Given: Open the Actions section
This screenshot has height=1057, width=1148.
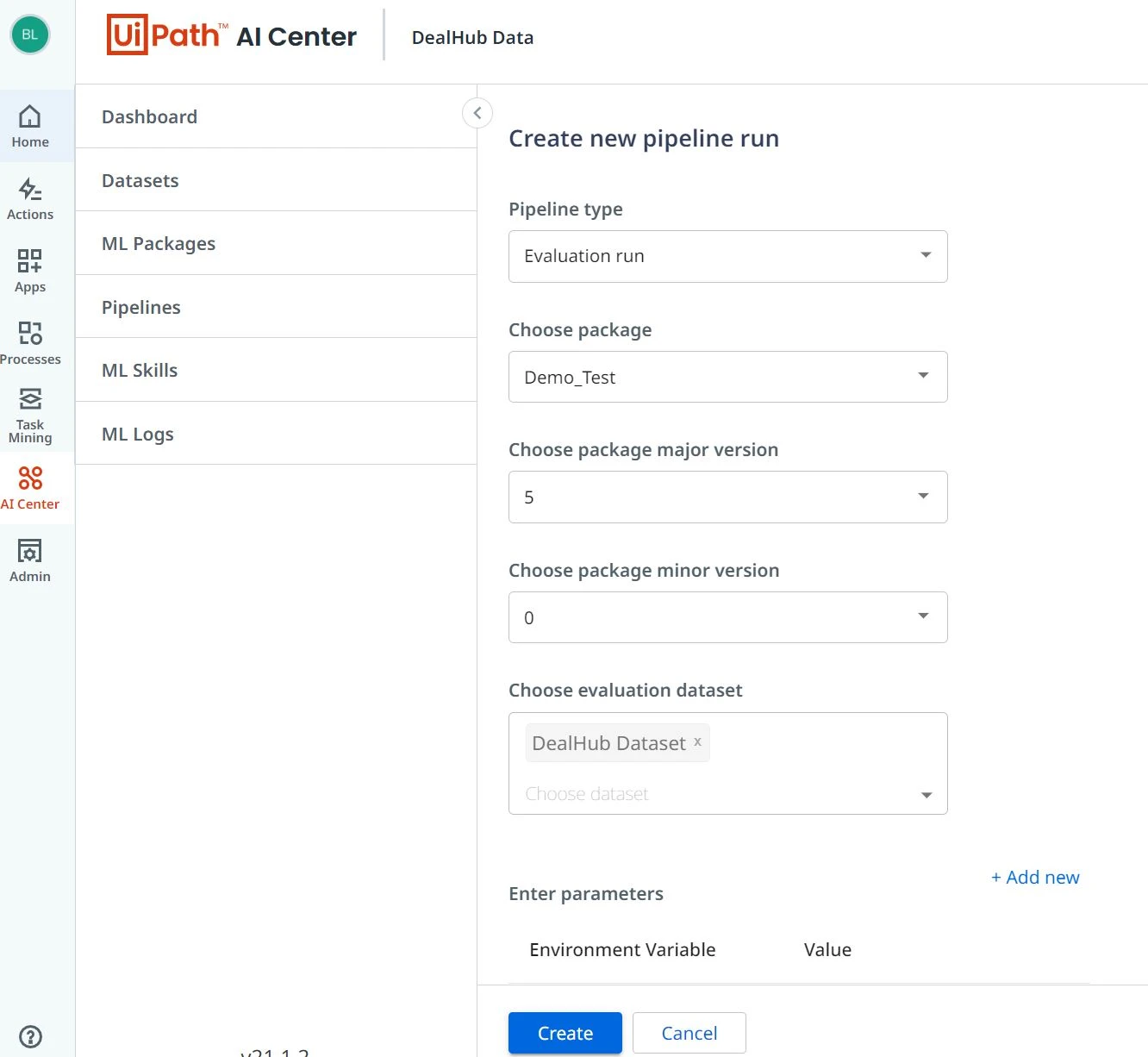Looking at the screenshot, I should [30, 199].
